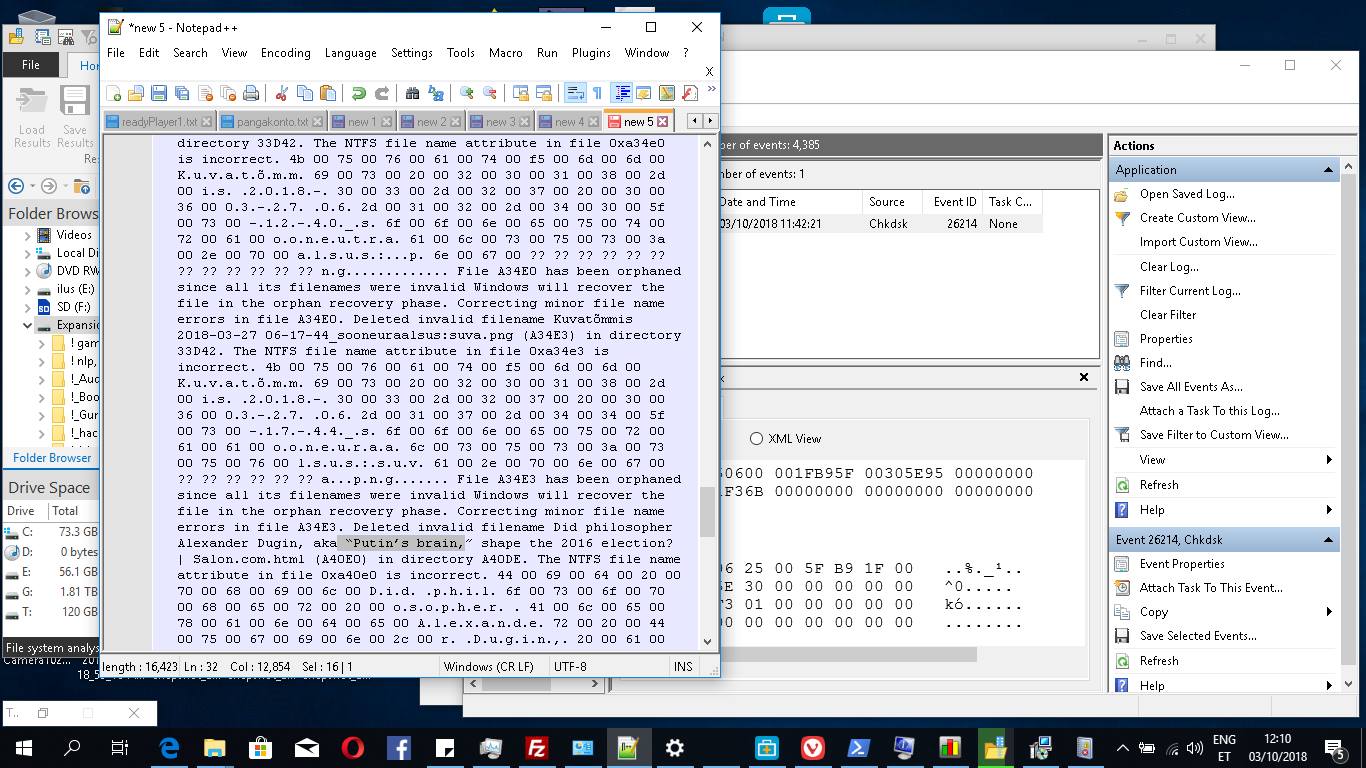The image size is (1366, 768).
Task: Toggle Show All Characters pilcrow icon
Action: click(597, 93)
